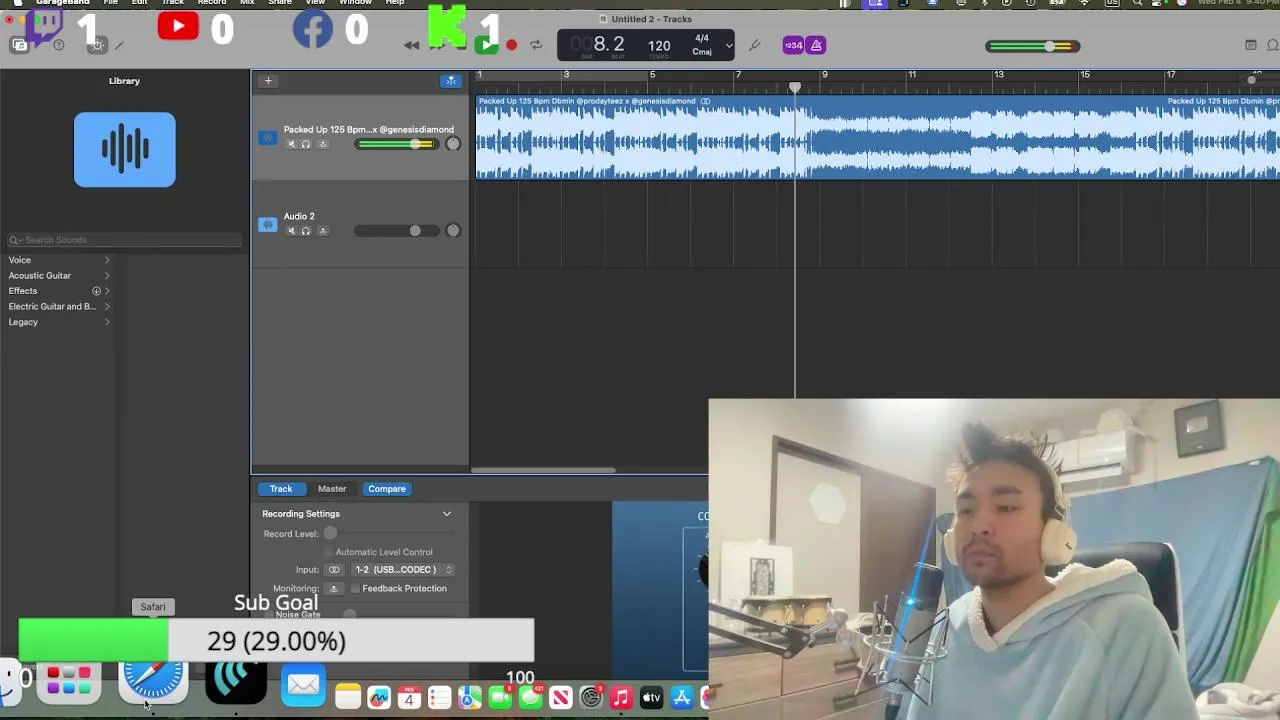Open the Share menu
The width and height of the screenshot is (1280, 720).
(280, 3)
